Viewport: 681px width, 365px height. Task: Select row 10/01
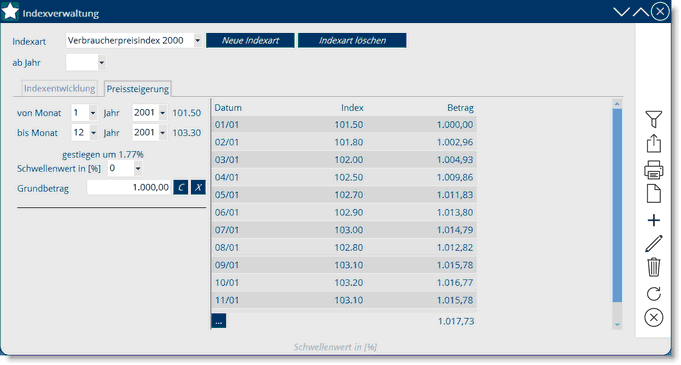coord(344,282)
